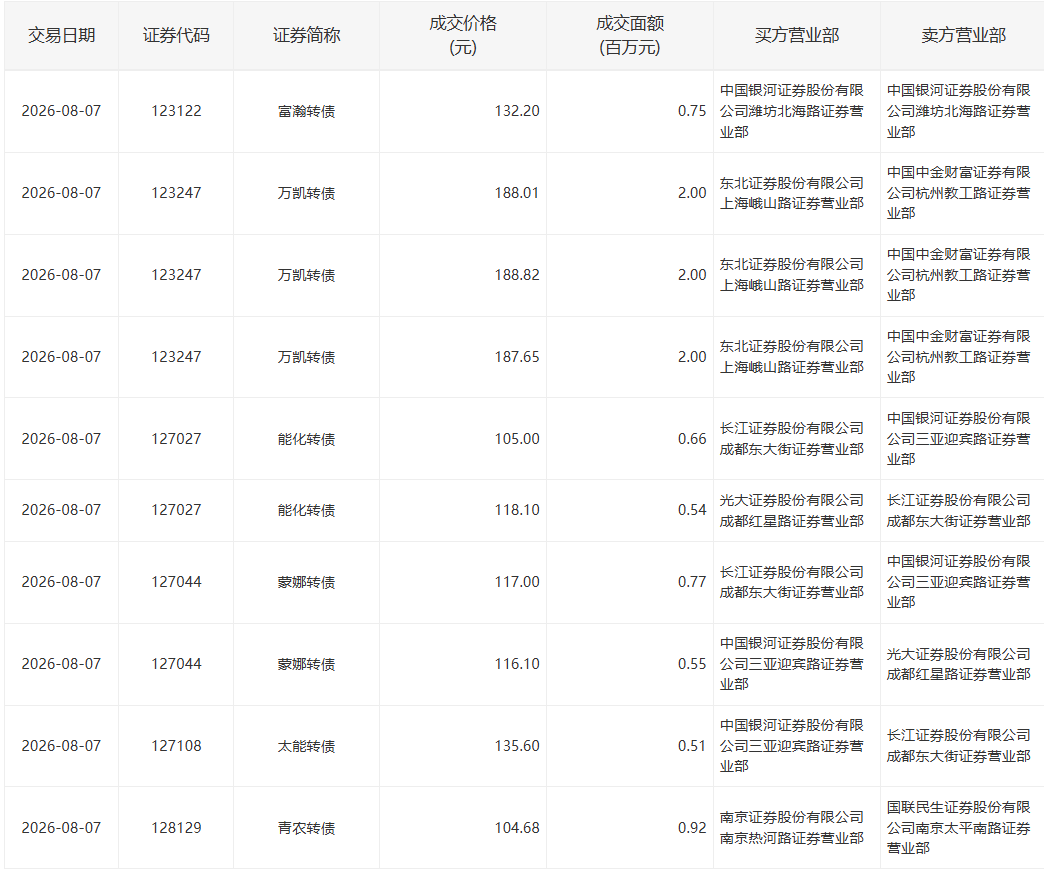This screenshot has width=1044, height=873.
Task: Click the 成交价格(元) column header
Action: (463, 35)
